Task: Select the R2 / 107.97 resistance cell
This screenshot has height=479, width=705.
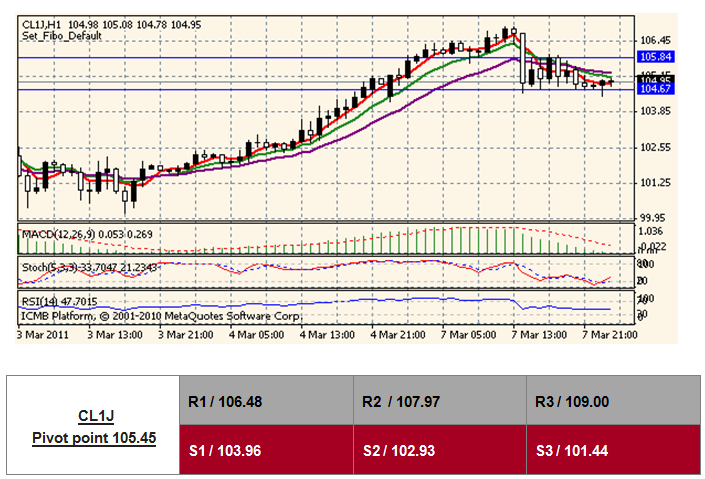Action: coord(438,401)
